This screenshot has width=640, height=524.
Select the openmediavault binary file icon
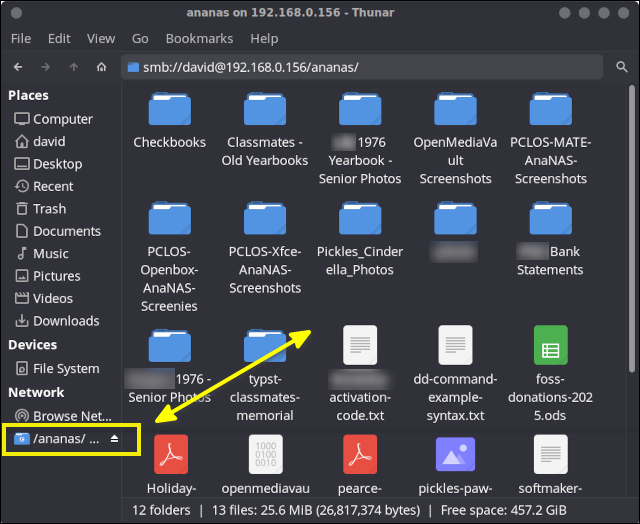tap(265, 456)
